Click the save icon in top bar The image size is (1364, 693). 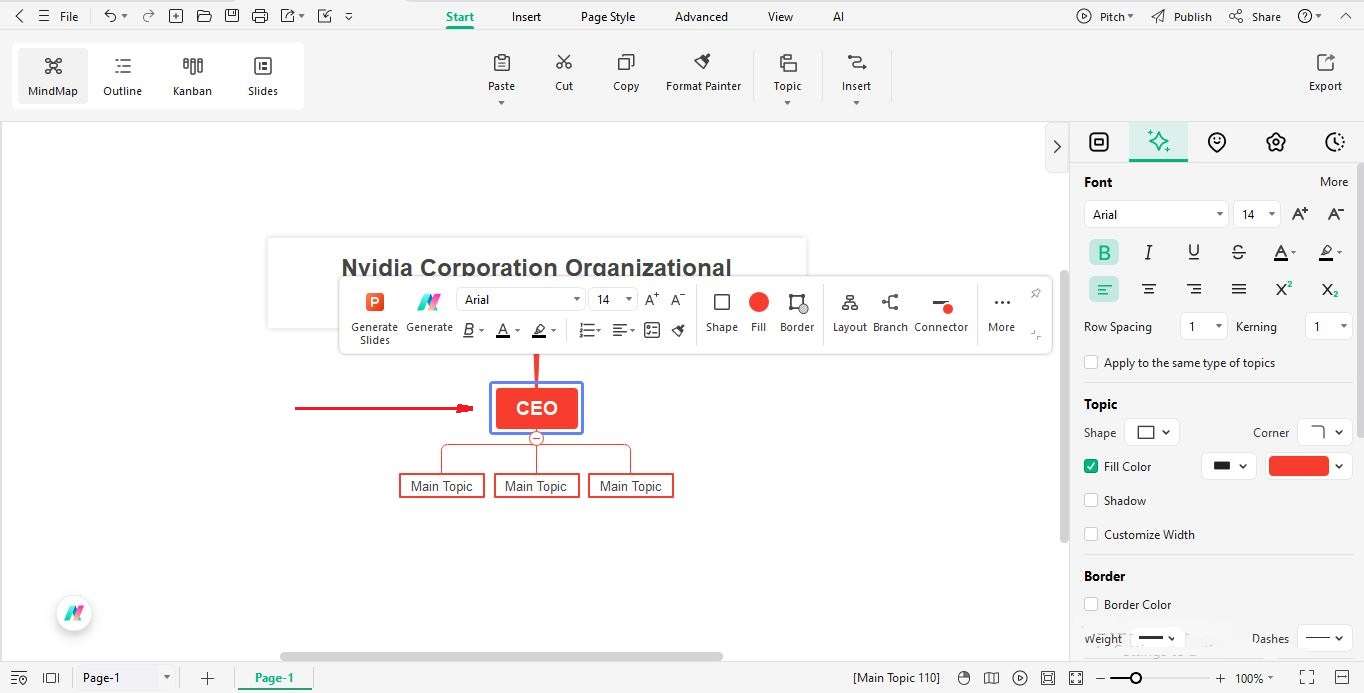[x=232, y=16]
